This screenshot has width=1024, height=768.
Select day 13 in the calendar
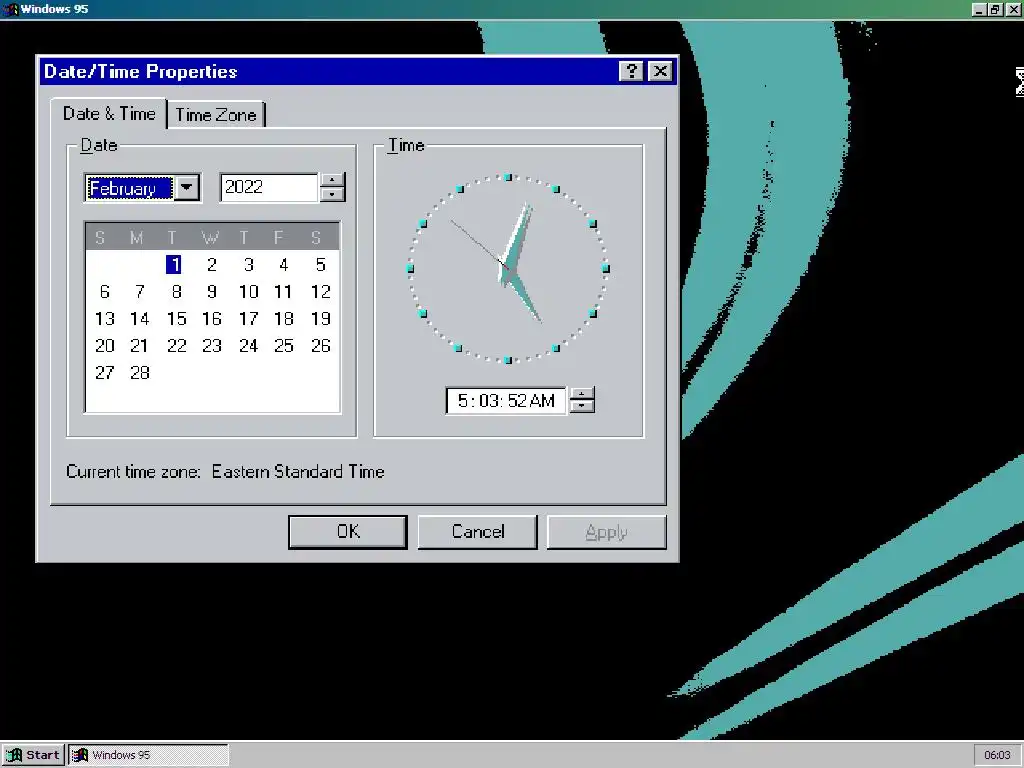coord(104,319)
